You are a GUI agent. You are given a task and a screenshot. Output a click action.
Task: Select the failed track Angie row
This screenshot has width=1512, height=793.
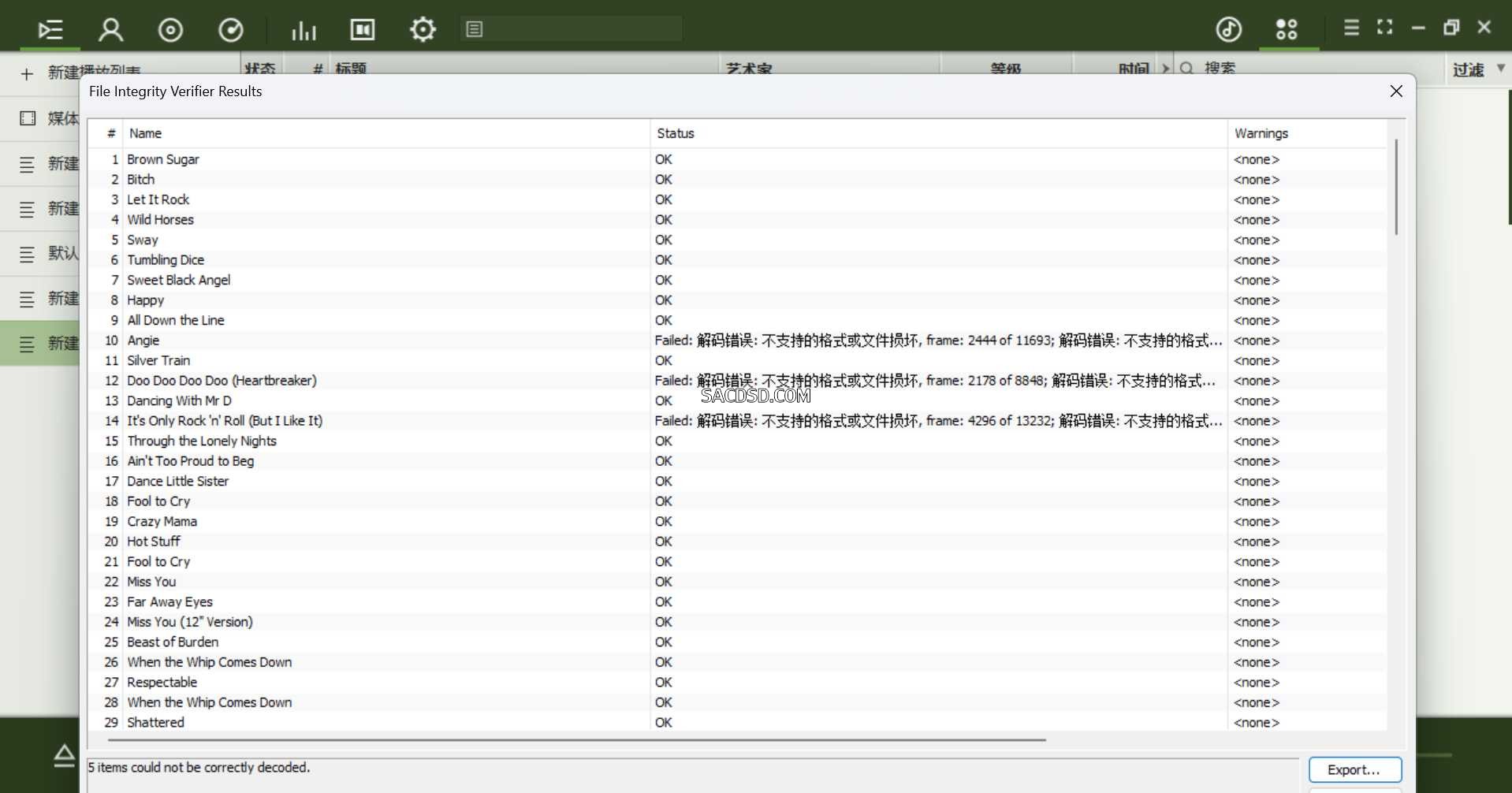pos(143,341)
